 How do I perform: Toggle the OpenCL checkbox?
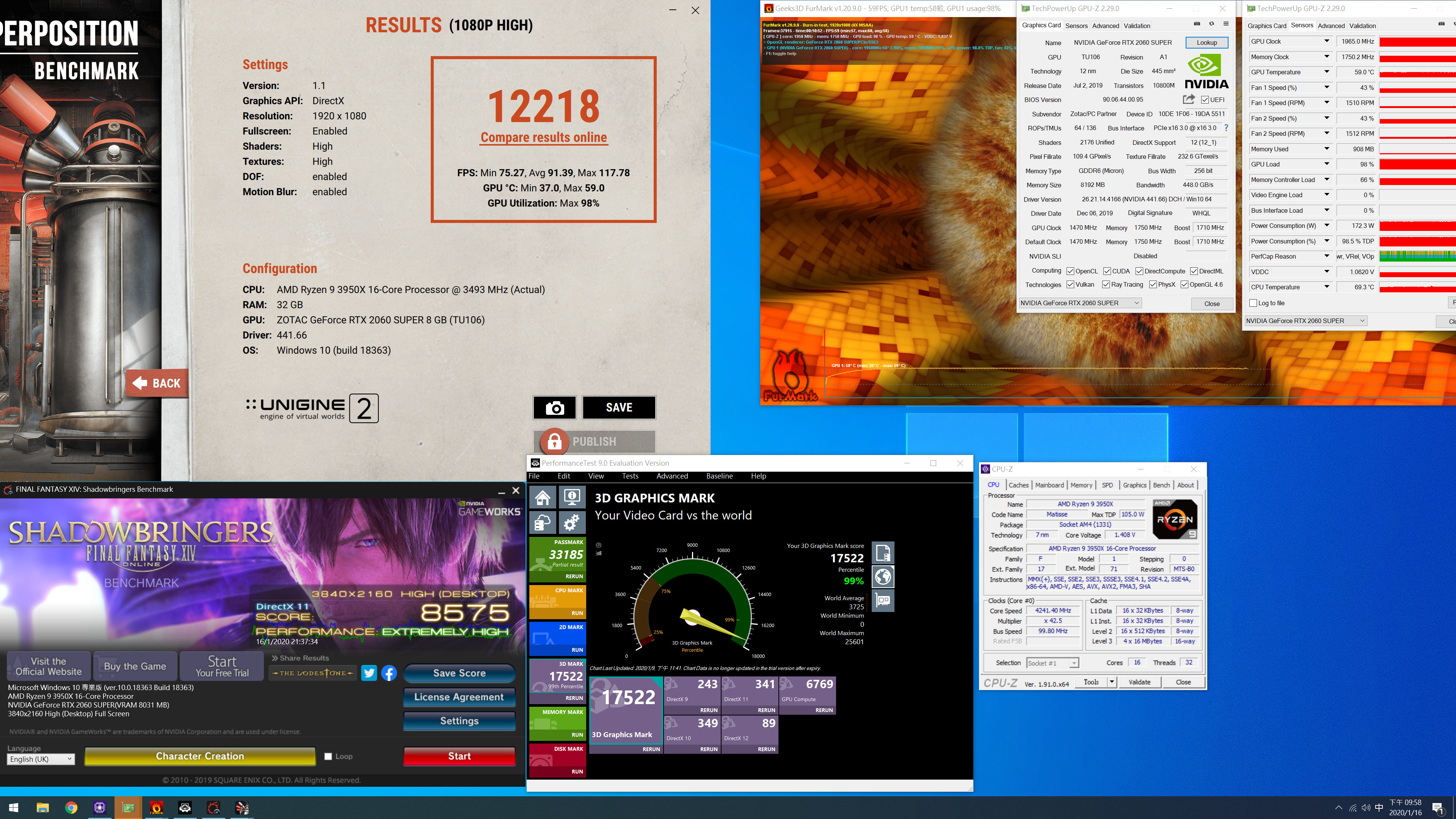click(x=1070, y=271)
